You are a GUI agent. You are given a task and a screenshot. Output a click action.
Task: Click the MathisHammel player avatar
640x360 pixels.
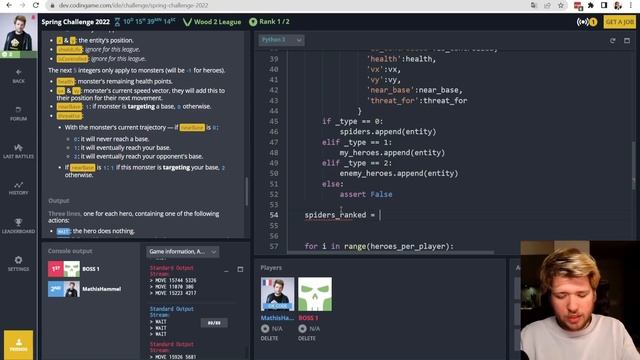(x=277, y=294)
